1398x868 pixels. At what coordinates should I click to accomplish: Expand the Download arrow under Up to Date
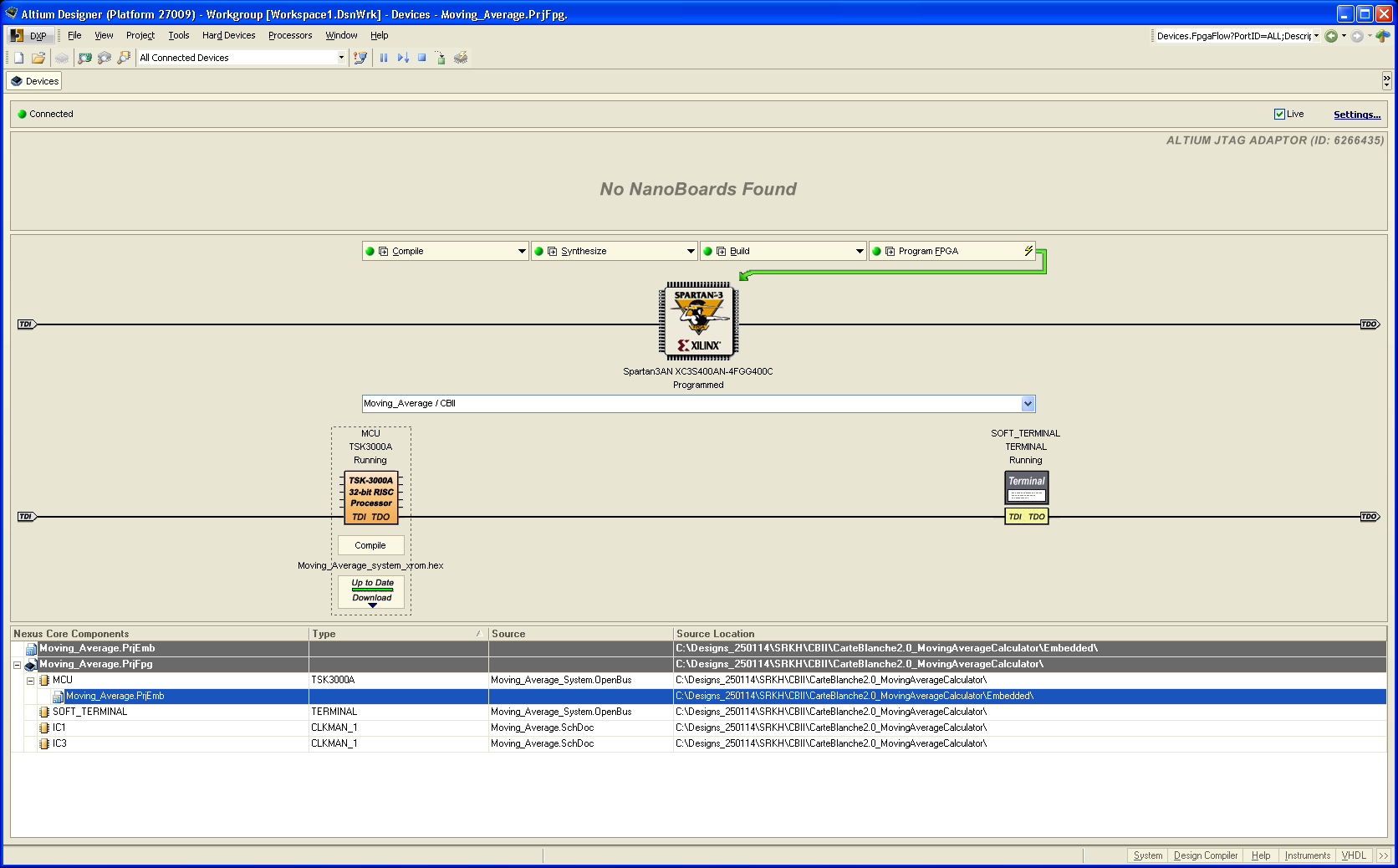(372, 605)
